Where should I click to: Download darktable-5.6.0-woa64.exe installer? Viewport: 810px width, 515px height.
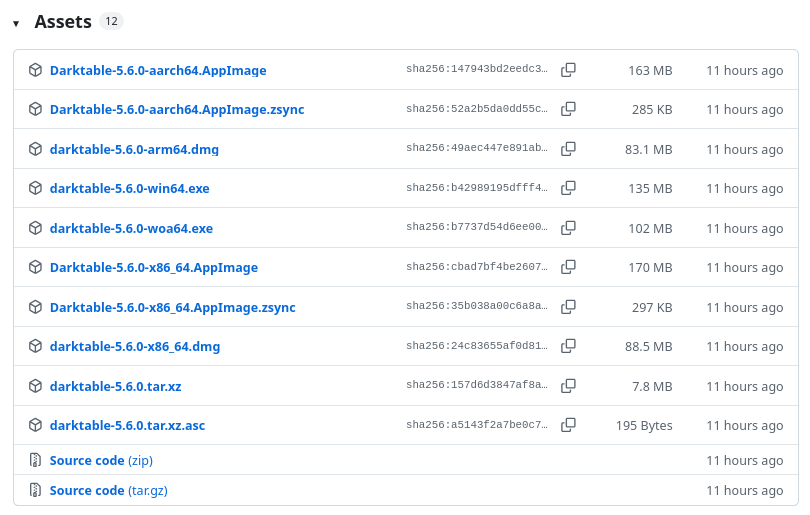(131, 228)
